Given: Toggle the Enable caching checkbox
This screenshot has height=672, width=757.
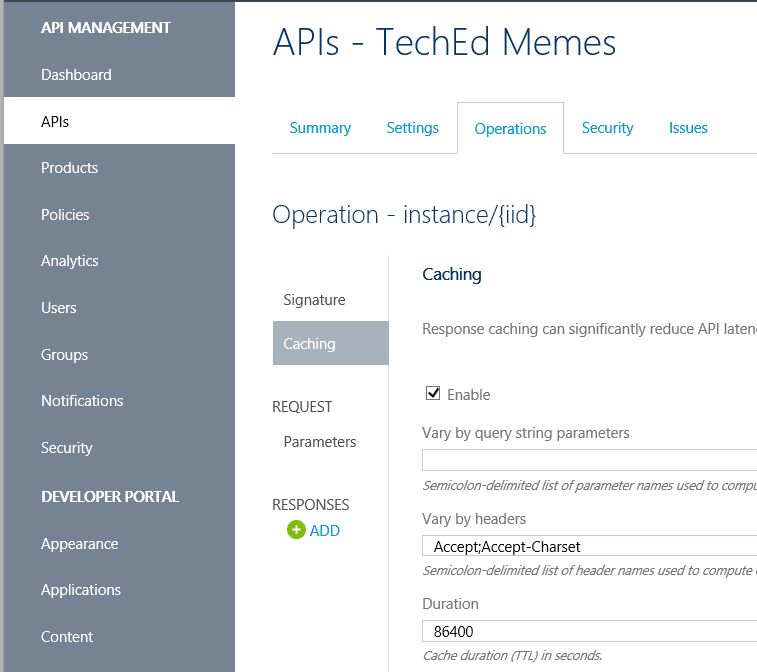Looking at the screenshot, I should pyautogui.click(x=433, y=393).
